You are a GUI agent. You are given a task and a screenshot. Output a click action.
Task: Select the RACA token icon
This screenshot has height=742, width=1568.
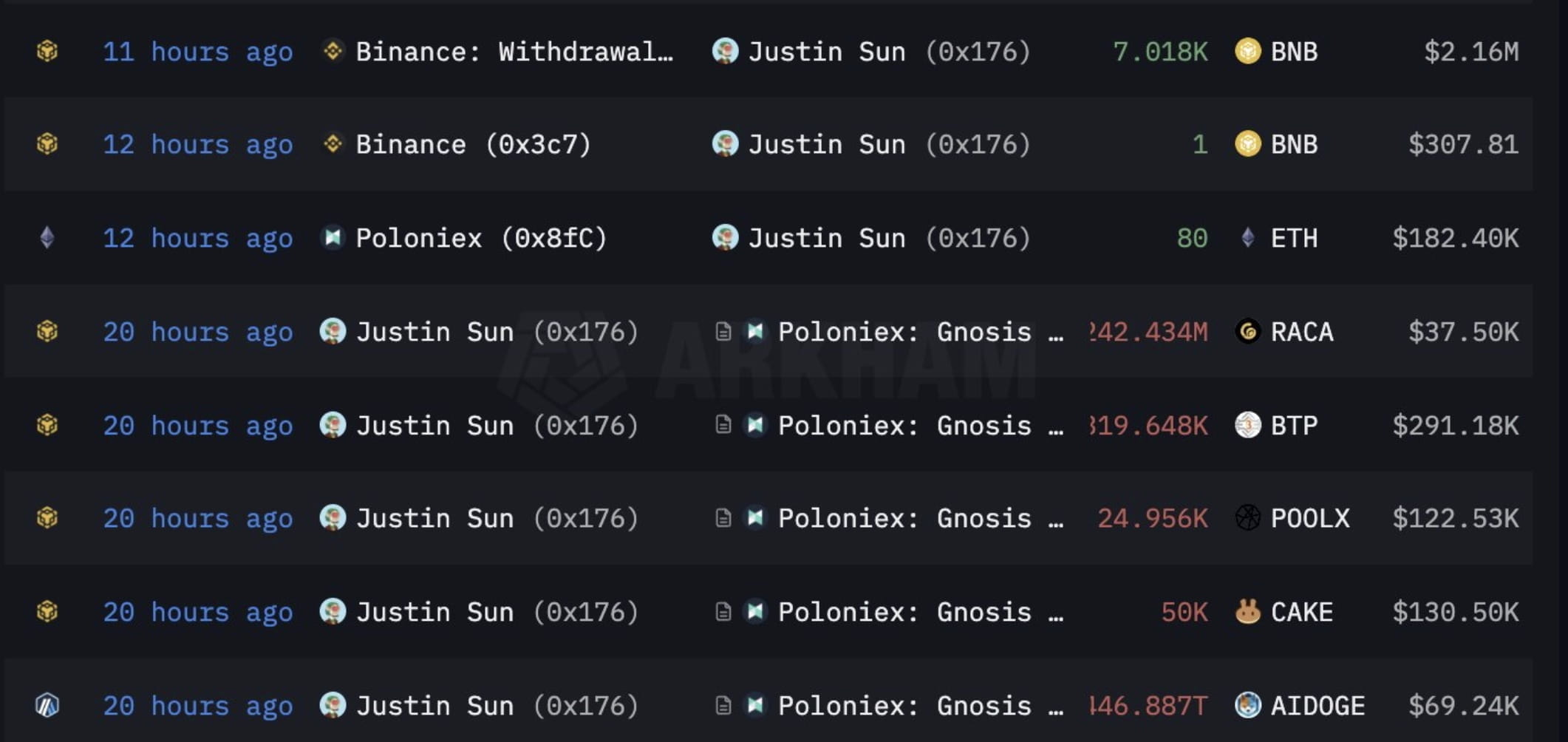coord(1247,332)
